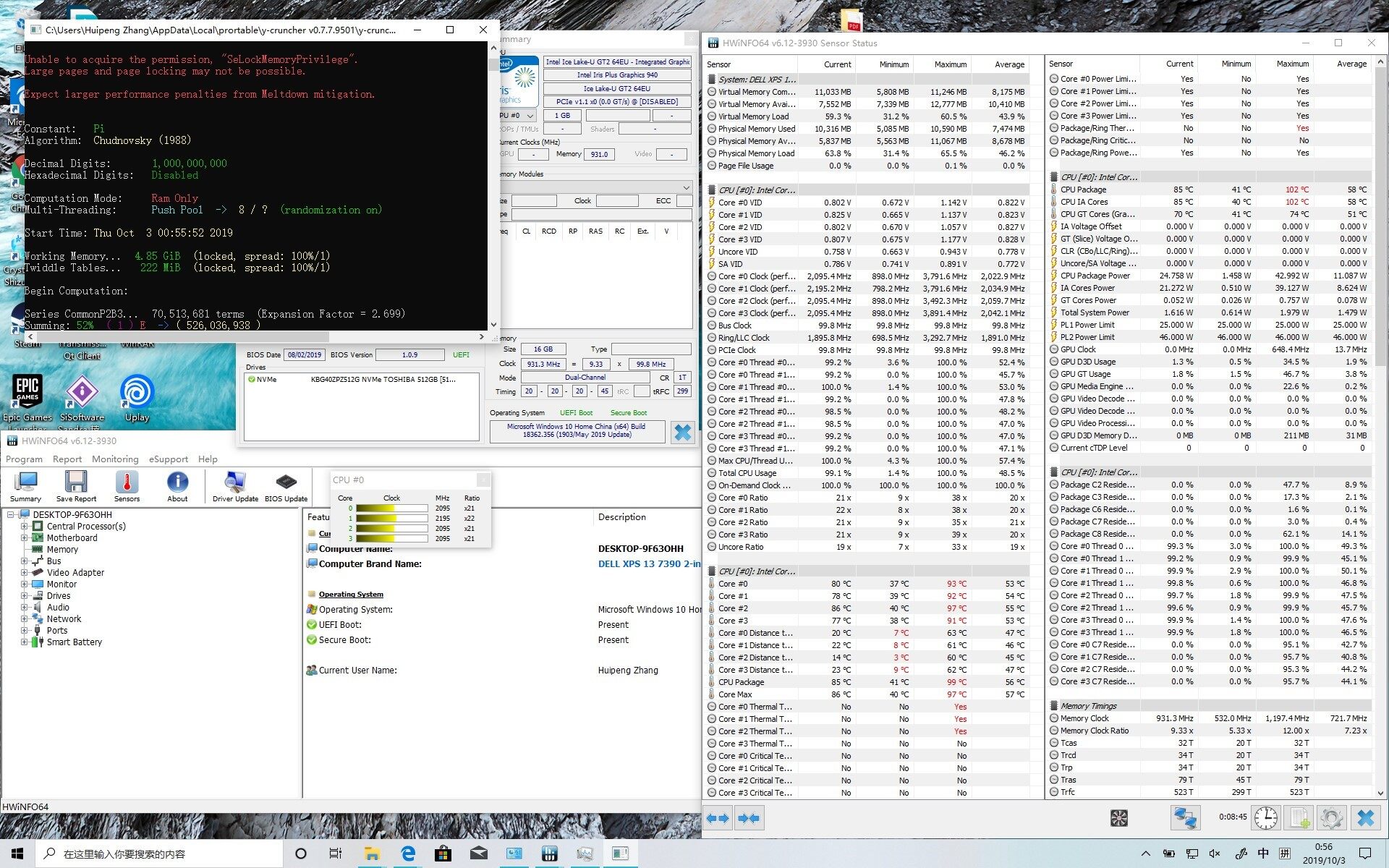The height and width of the screenshot is (868, 1389).
Task: Click the remote network monitors icon
Action: (x=1185, y=818)
